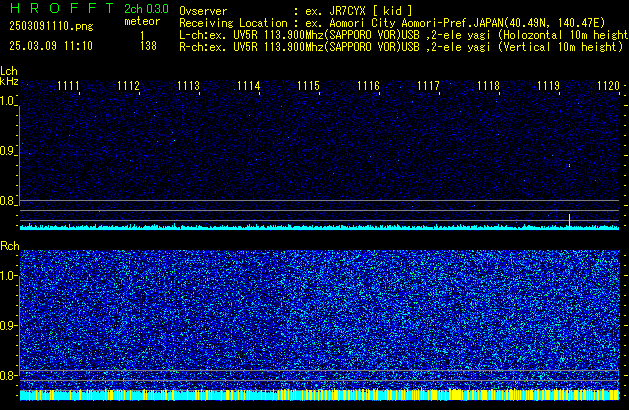The width and height of the screenshot is (629, 410).
Task: Click the Lch 0.8 kHz axis label
Action: click(7, 201)
